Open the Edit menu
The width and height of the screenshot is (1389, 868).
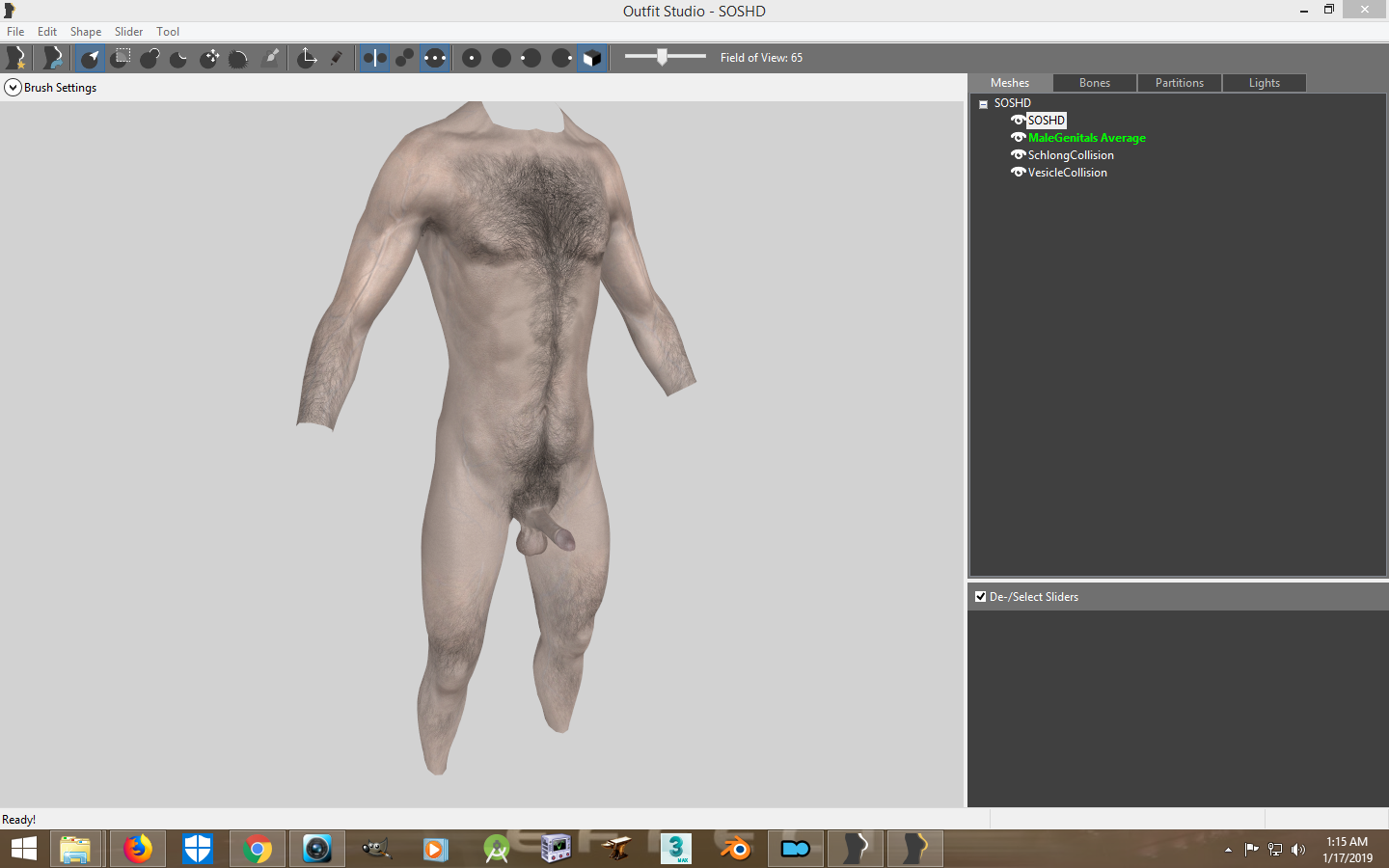point(47,32)
